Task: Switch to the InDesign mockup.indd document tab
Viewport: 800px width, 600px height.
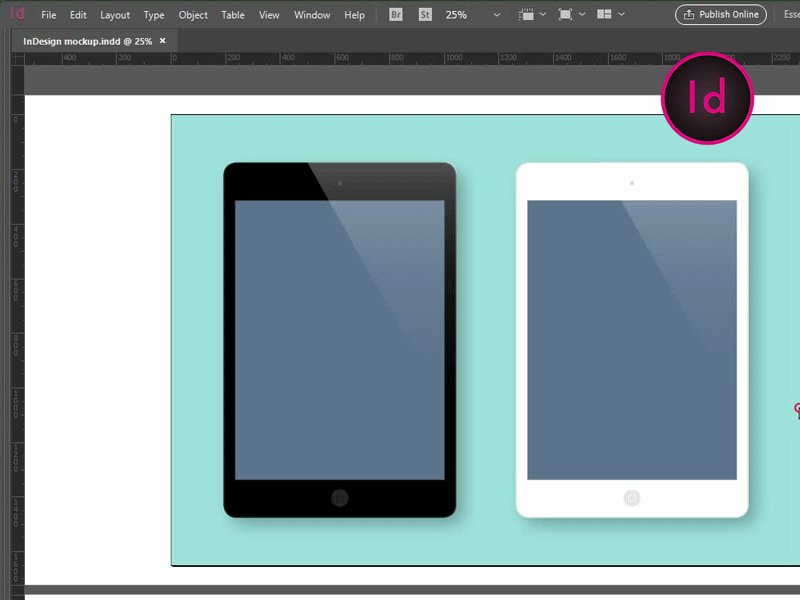Action: pos(90,42)
